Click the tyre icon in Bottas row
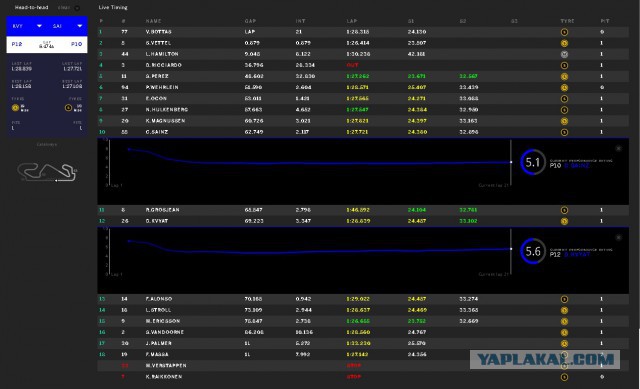Screen dimensions: 640x389 point(564,32)
